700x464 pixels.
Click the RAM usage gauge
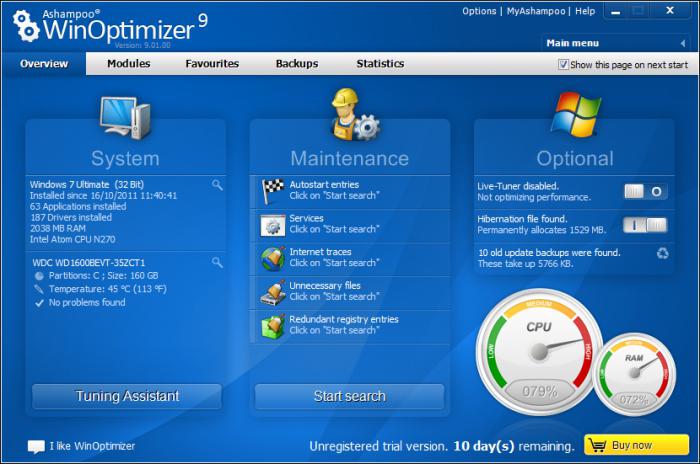click(x=634, y=374)
